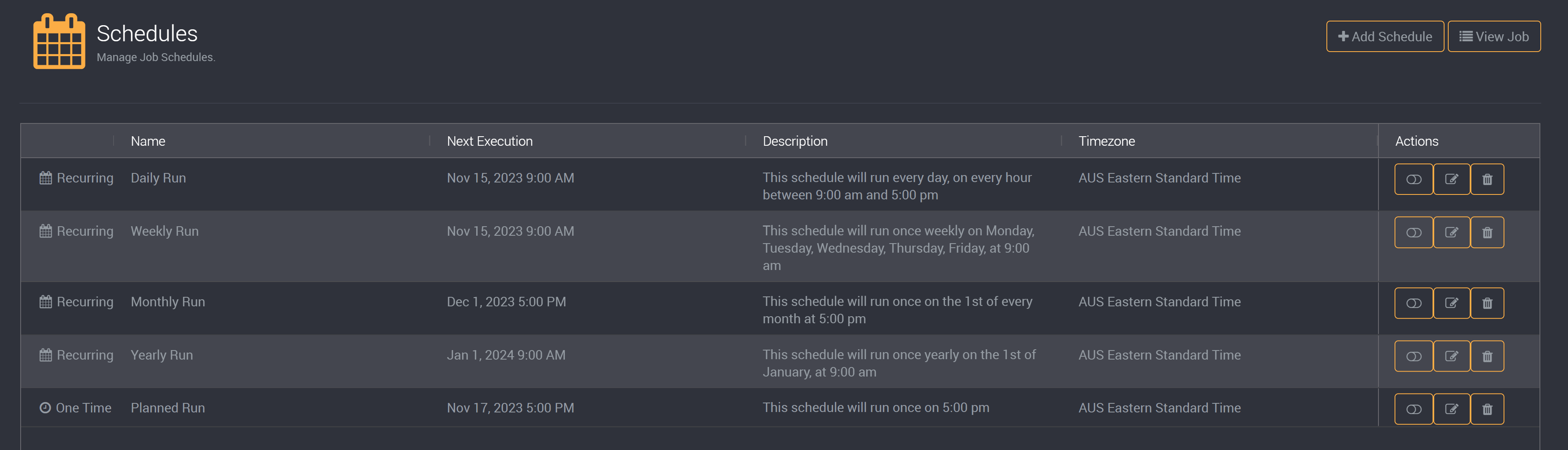Select the Name column header
Image resolution: width=1568 pixels, height=450 pixels.
pos(148,141)
